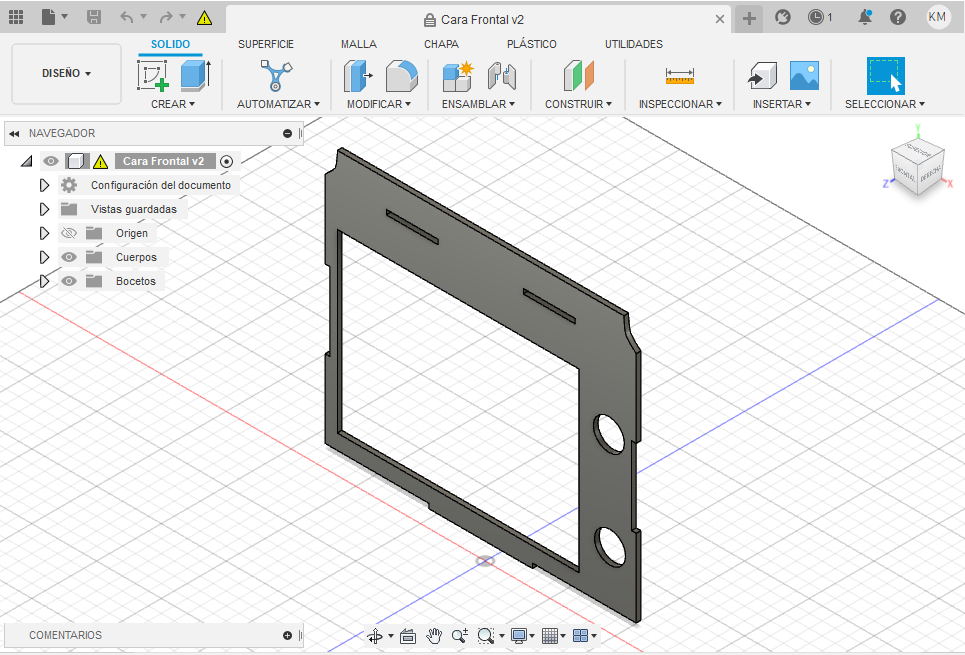The height and width of the screenshot is (655, 965).
Task: Collapse the NAVEGADOR panel with minus
Action: point(287,134)
